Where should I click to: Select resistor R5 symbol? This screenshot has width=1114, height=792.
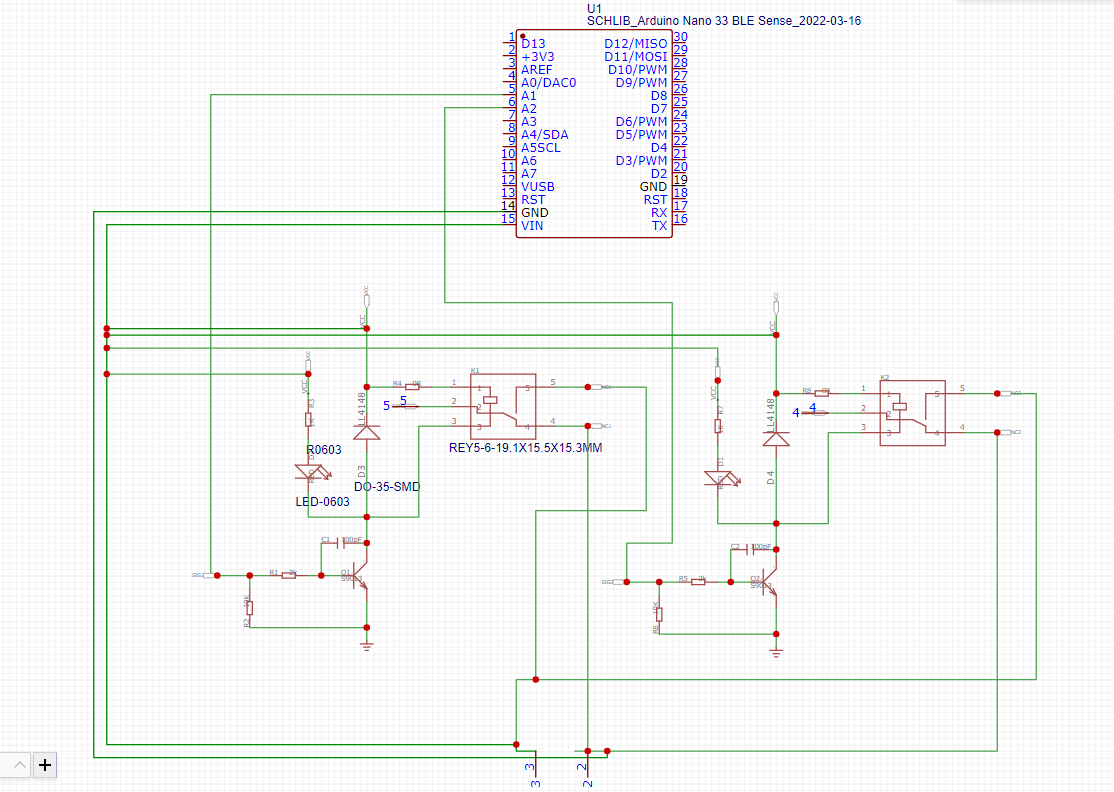pos(698,581)
